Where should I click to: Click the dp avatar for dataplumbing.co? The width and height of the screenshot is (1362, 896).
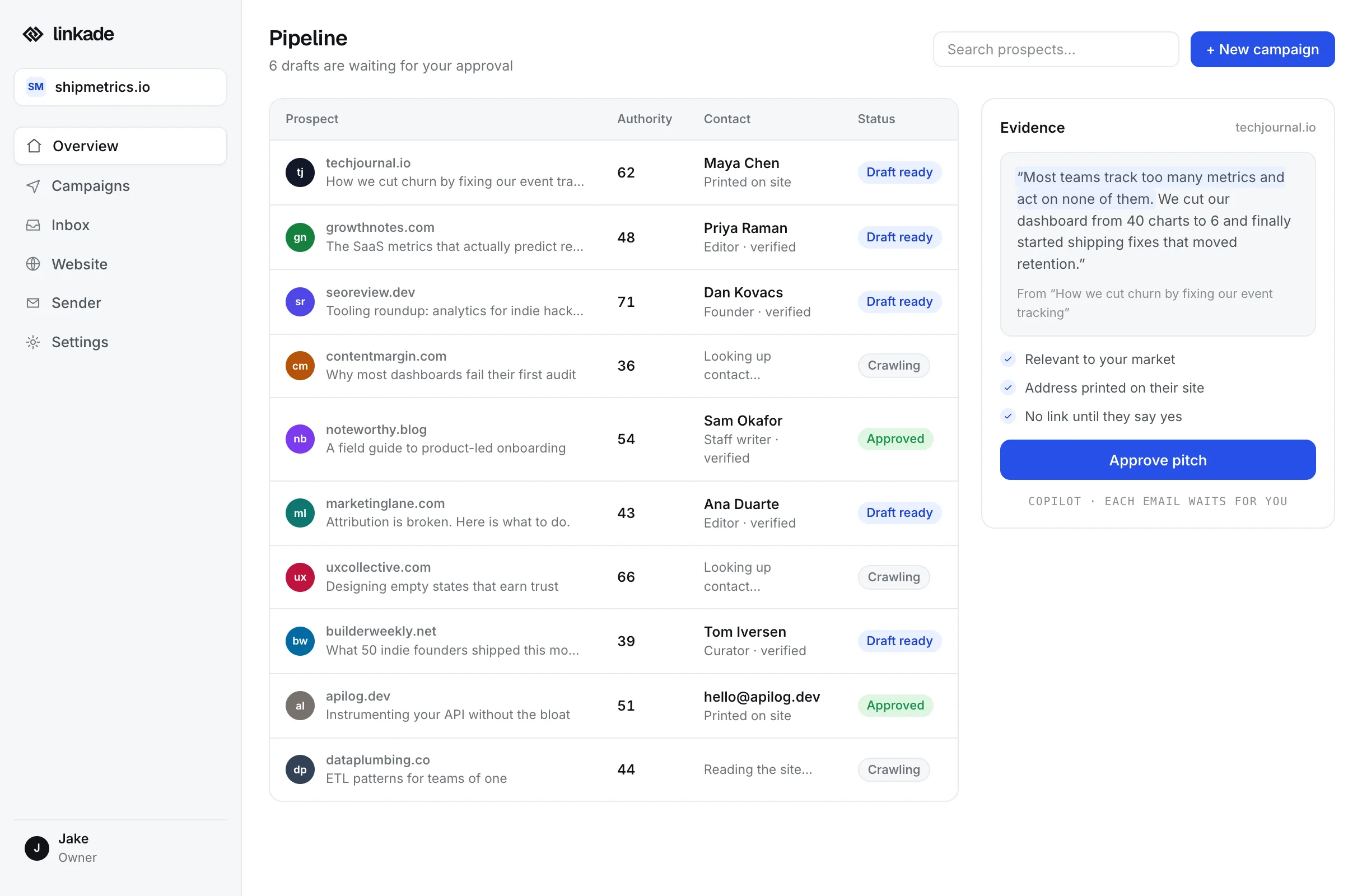tap(300, 769)
